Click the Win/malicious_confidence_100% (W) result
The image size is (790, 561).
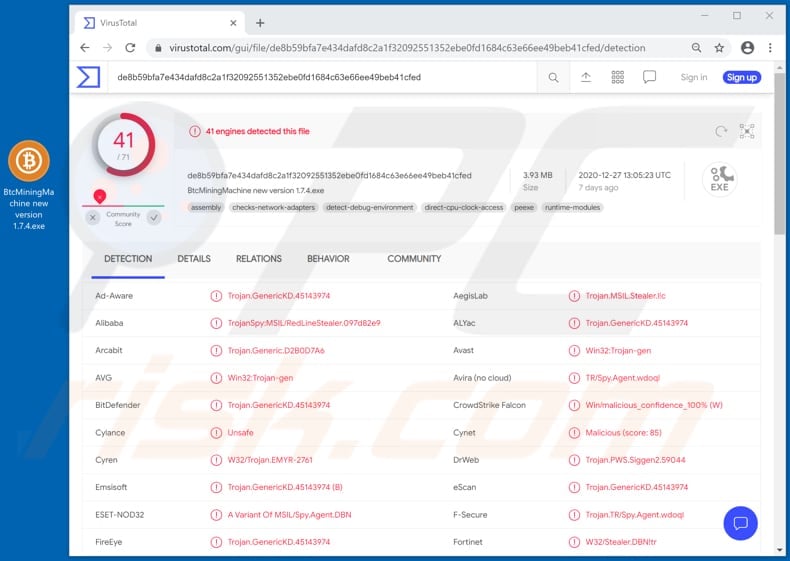[654, 405]
